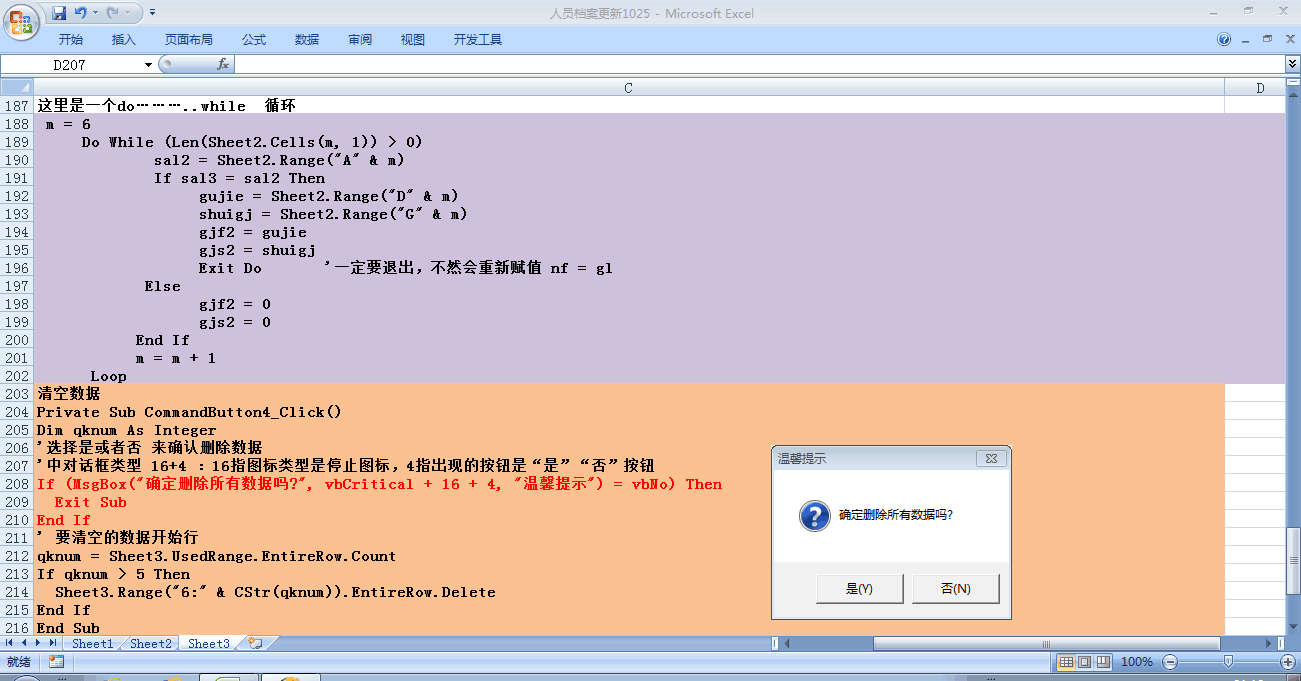Viewport: 1301px width, 681px height.
Task: Select column C header
Action: click(628, 88)
